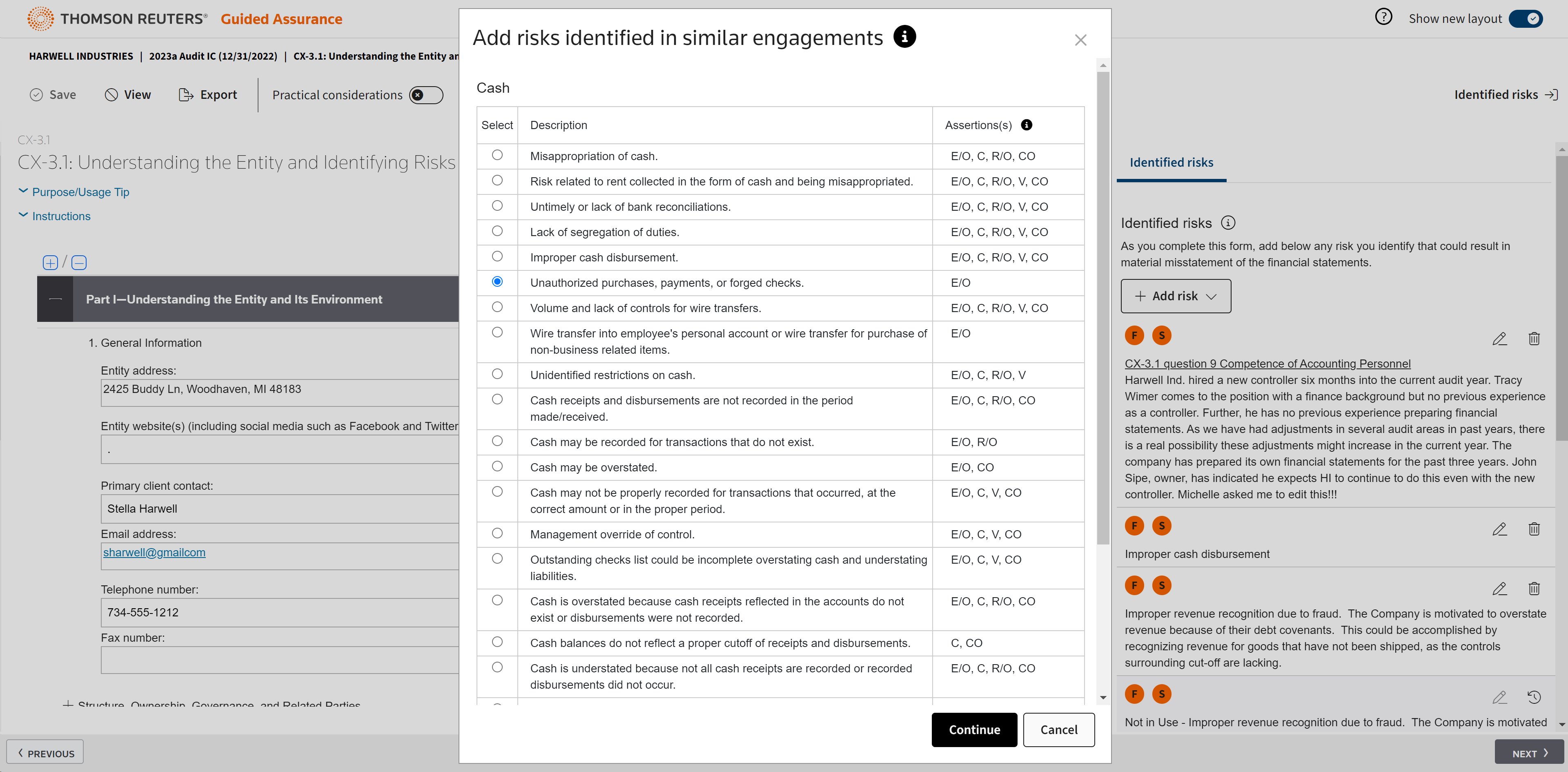Turn off Show new layout toggle

tap(1526, 19)
